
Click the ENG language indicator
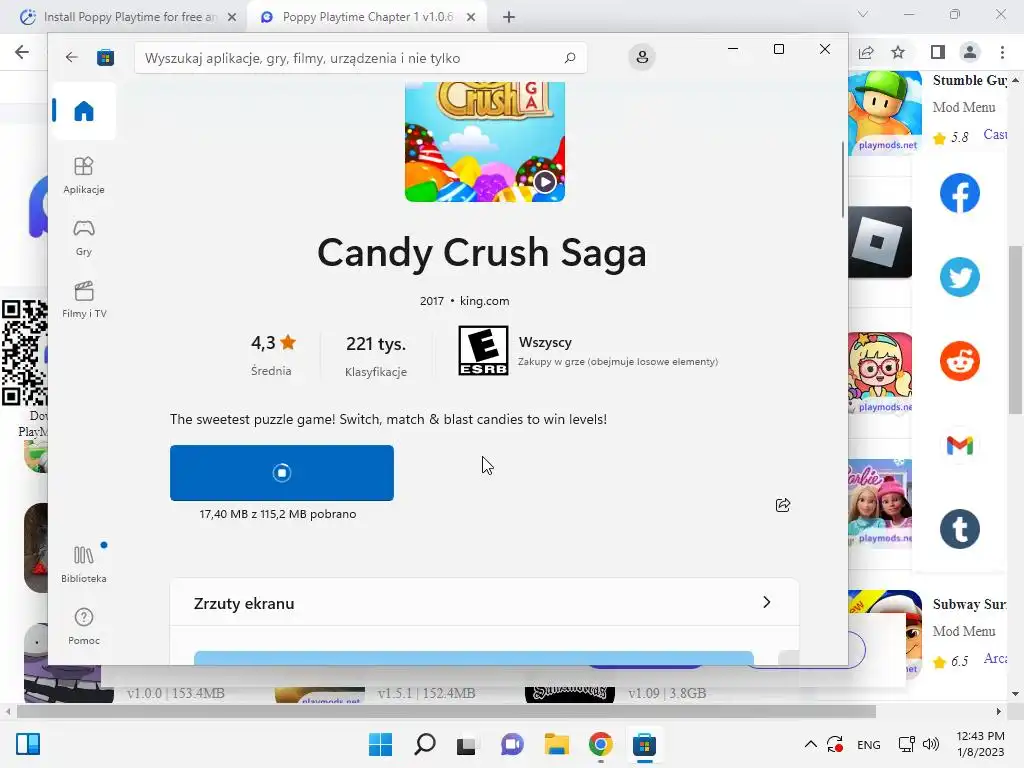point(869,745)
